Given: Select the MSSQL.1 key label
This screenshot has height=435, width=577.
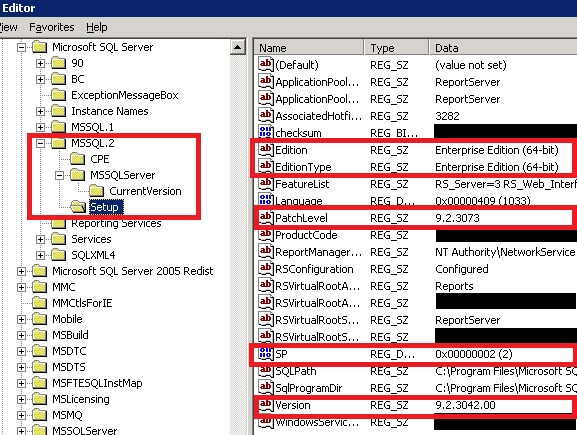Looking at the screenshot, I should pyautogui.click(x=92, y=127).
